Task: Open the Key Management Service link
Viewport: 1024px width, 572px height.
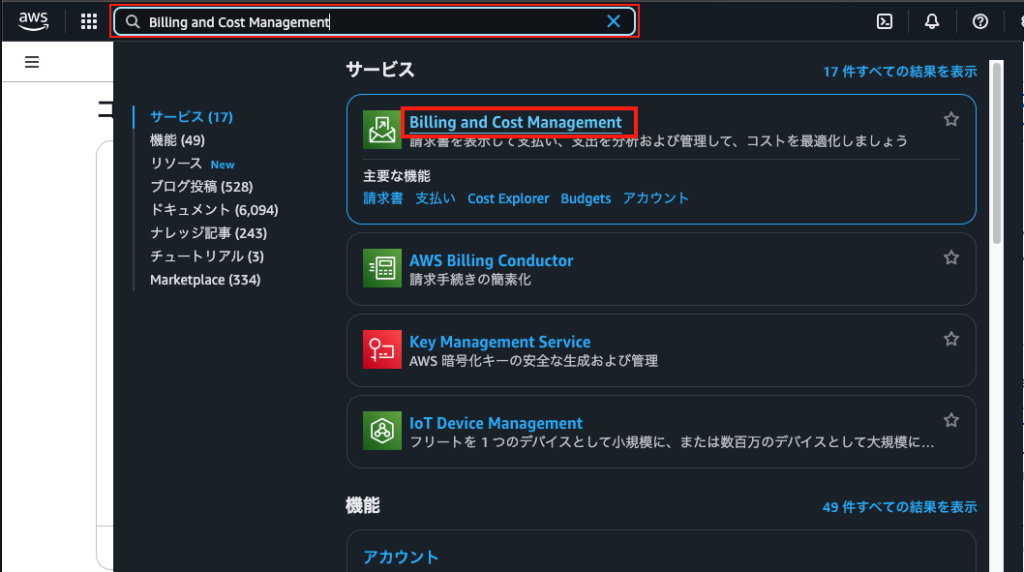Action: (500, 342)
